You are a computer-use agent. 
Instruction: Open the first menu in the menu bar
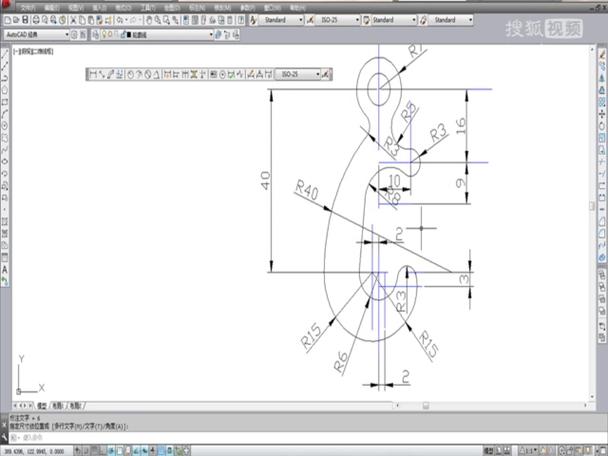pos(28,5)
